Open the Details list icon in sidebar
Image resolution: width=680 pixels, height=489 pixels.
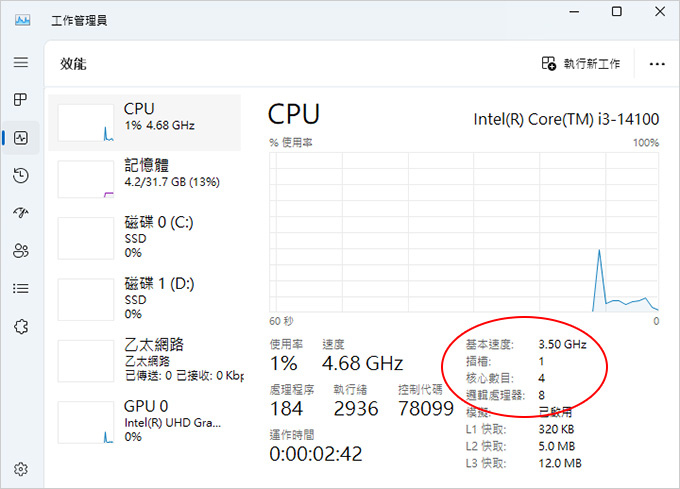20,288
